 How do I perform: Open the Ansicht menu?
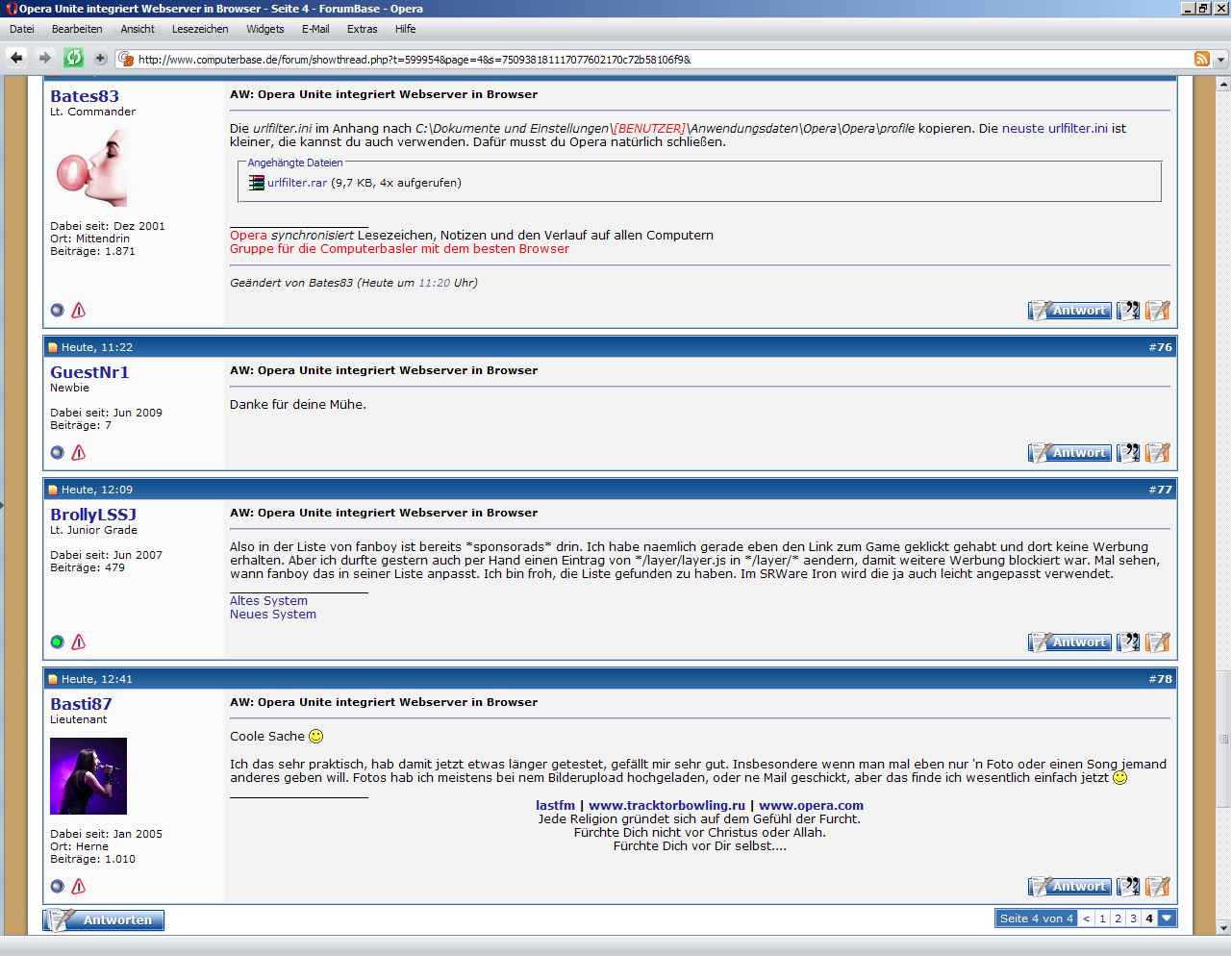tap(138, 29)
